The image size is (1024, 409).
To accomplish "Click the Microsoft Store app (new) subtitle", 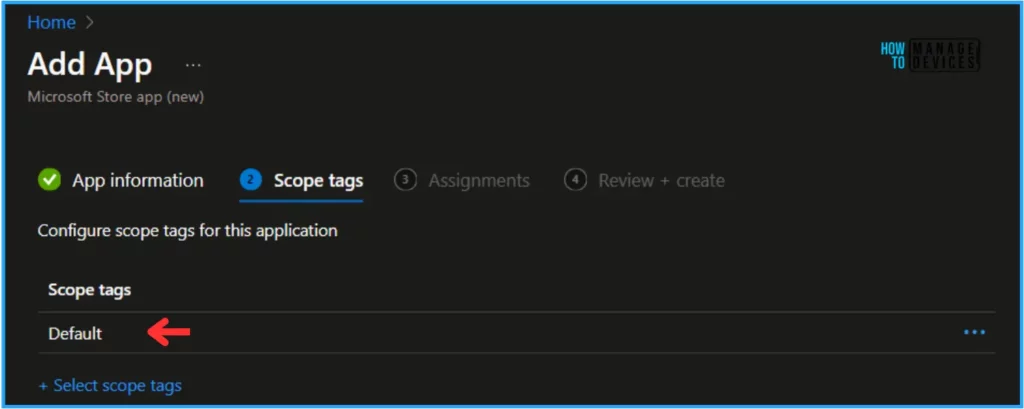I will pyautogui.click(x=116, y=97).
